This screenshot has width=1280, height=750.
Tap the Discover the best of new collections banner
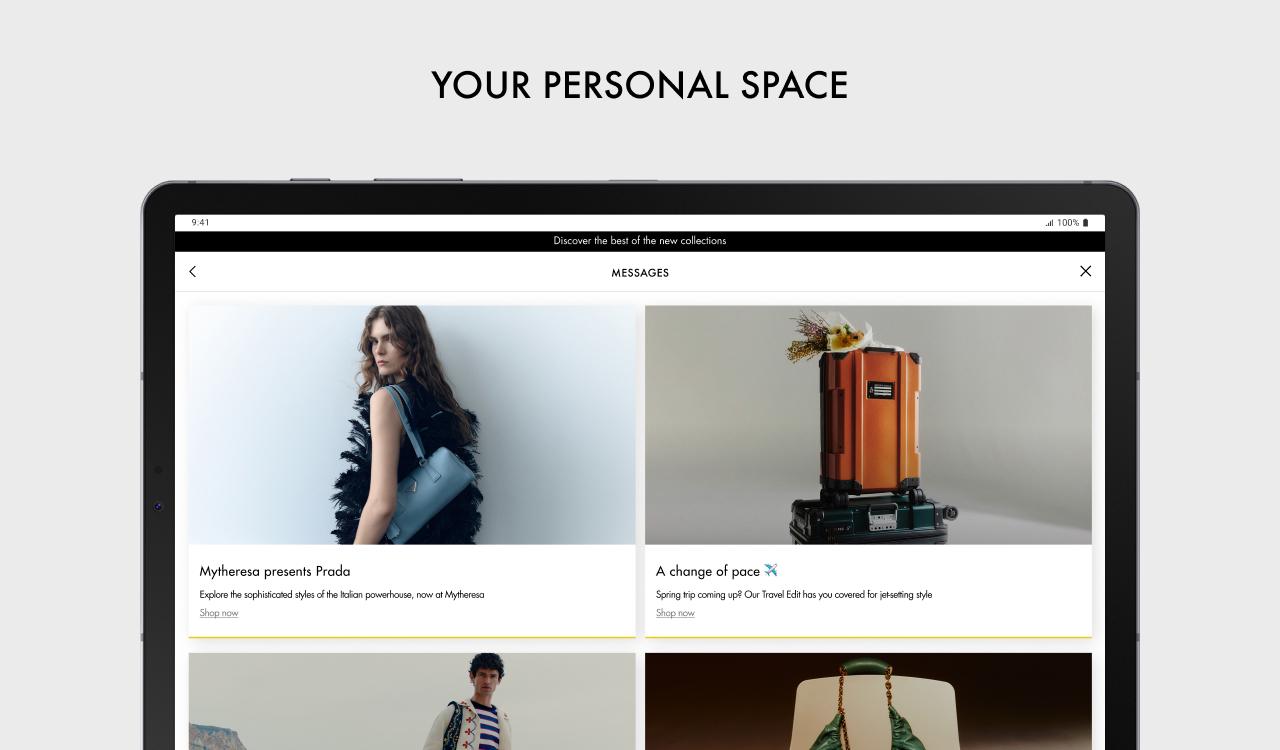640,241
